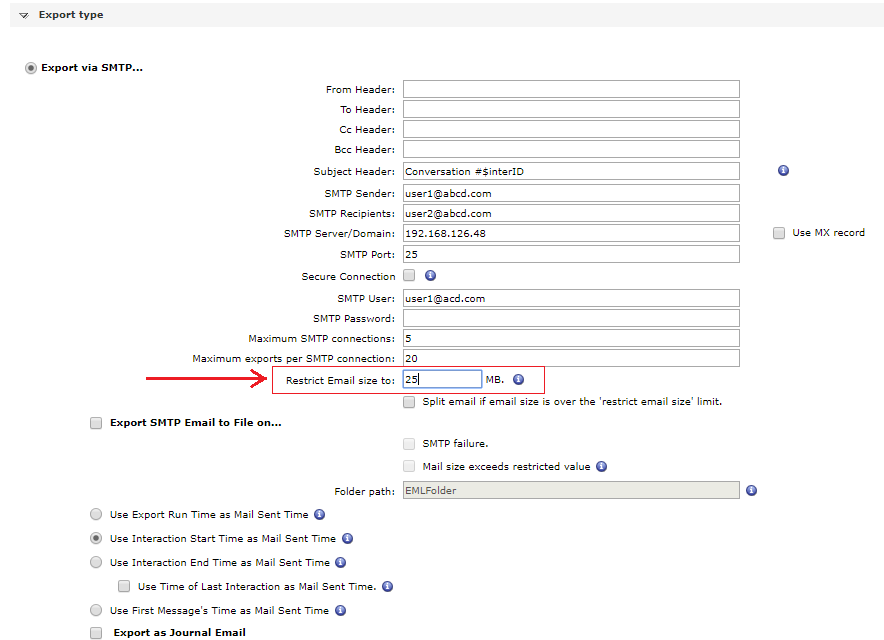
Task: Click info icon for First Message's Time option
Action: click(x=340, y=610)
